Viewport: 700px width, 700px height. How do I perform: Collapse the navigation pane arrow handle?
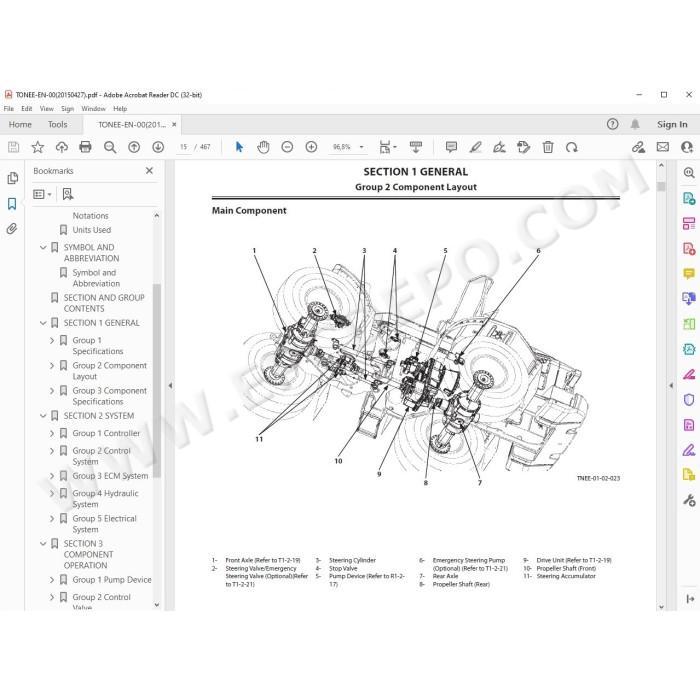tap(170, 385)
